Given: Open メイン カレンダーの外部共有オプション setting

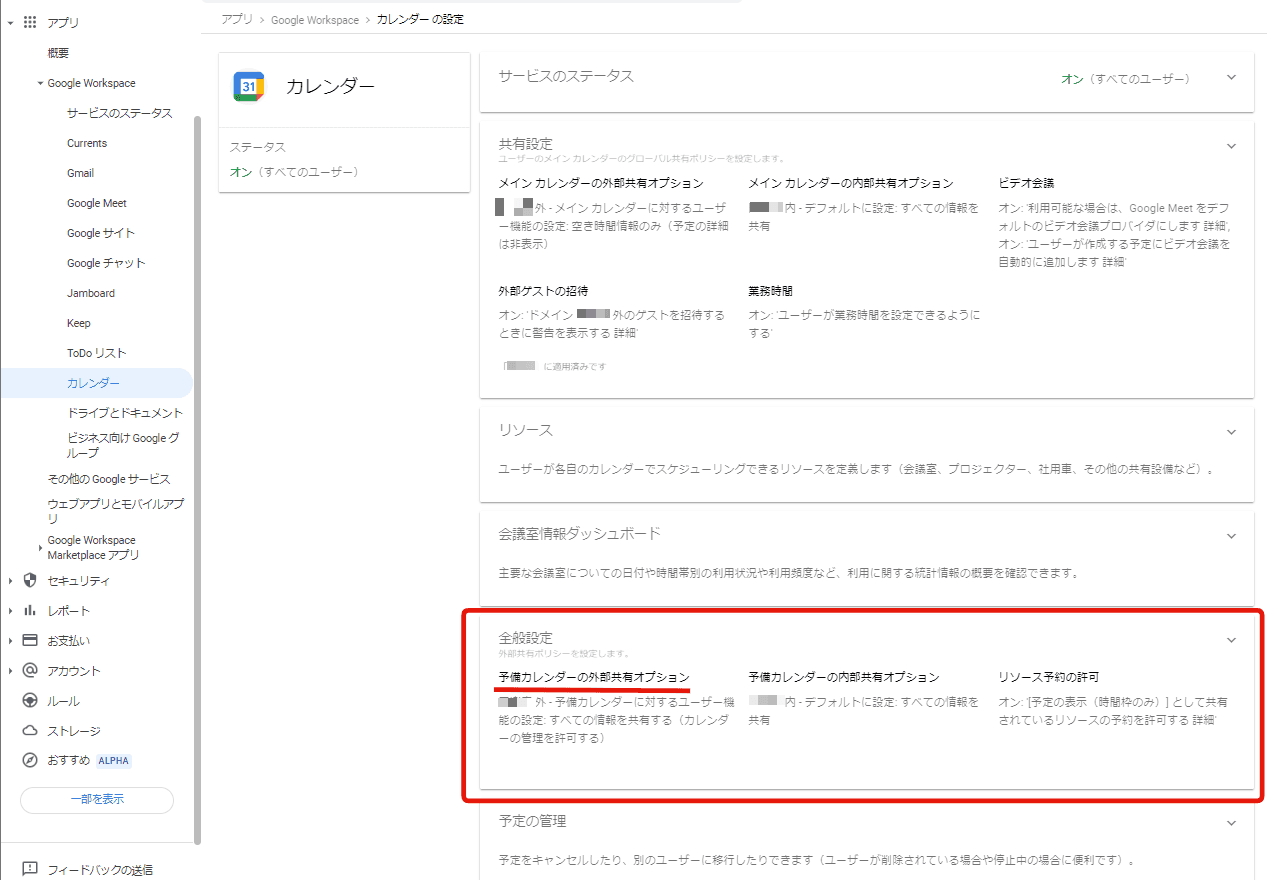Looking at the screenshot, I should 601,184.
